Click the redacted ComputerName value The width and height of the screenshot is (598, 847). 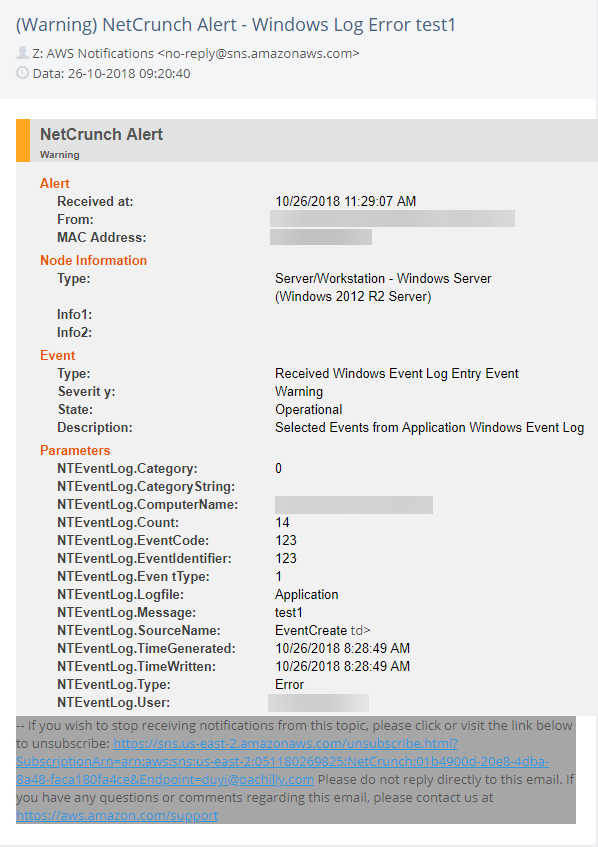coord(354,505)
